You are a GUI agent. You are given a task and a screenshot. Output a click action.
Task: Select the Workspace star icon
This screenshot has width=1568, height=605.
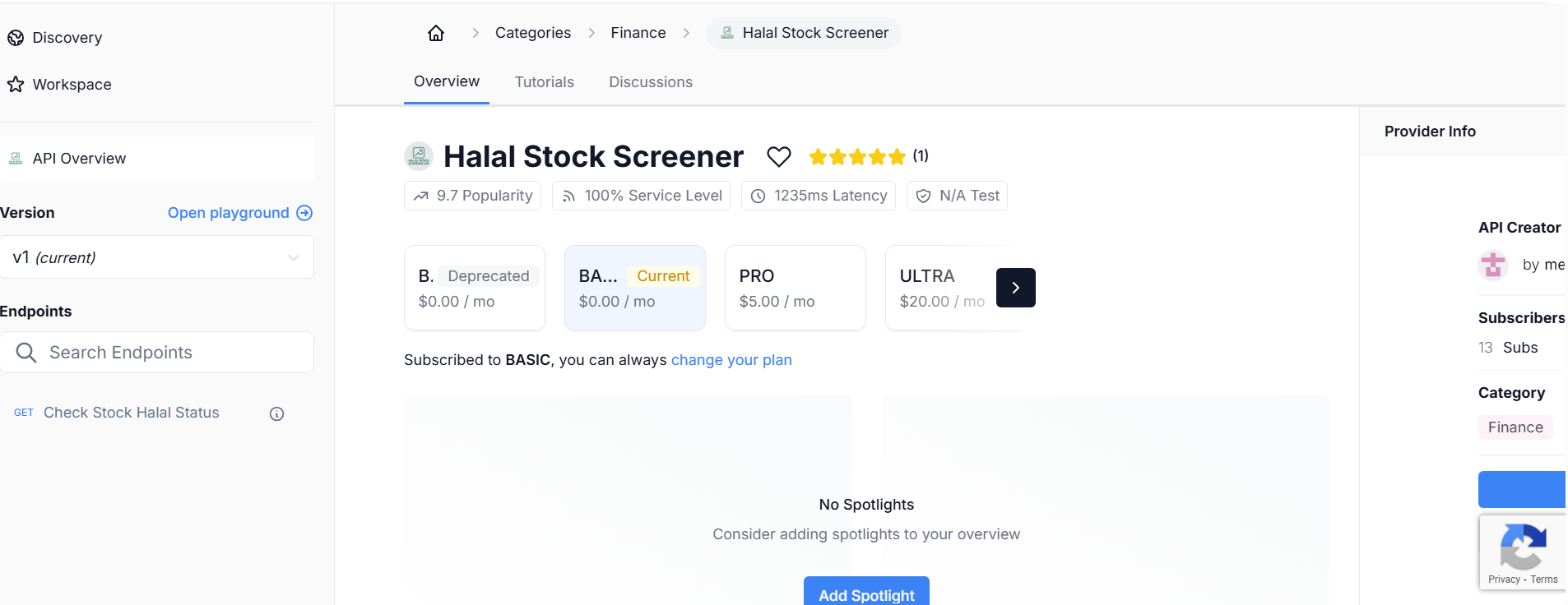(15, 84)
